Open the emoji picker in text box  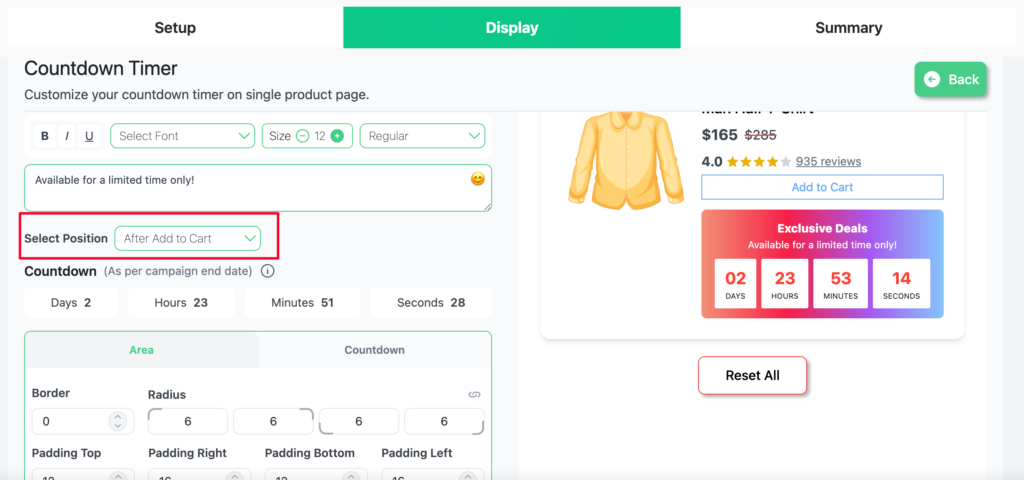click(x=478, y=178)
